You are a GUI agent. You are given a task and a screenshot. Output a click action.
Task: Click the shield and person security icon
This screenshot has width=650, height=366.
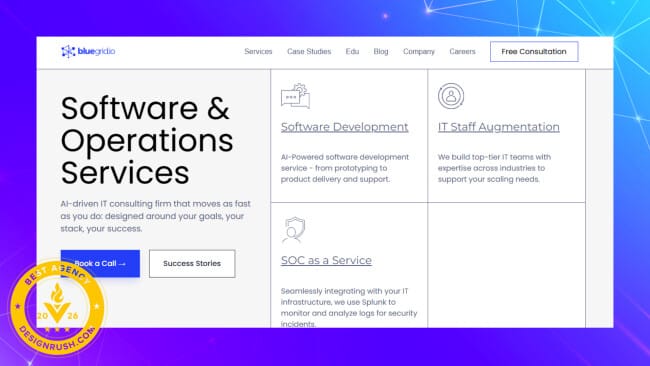[x=293, y=230]
